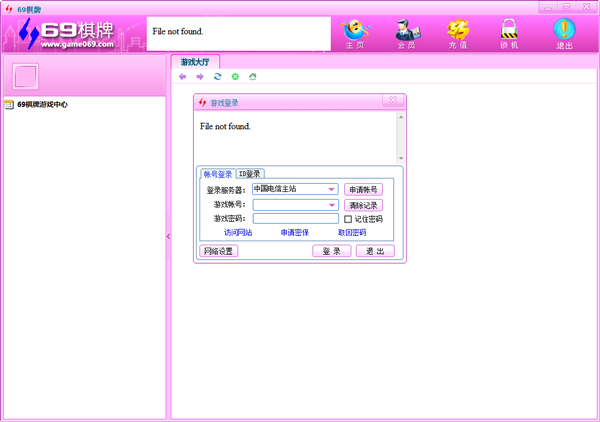Refresh the game hall page
Image resolution: width=600 pixels, height=422 pixels.
click(218, 77)
